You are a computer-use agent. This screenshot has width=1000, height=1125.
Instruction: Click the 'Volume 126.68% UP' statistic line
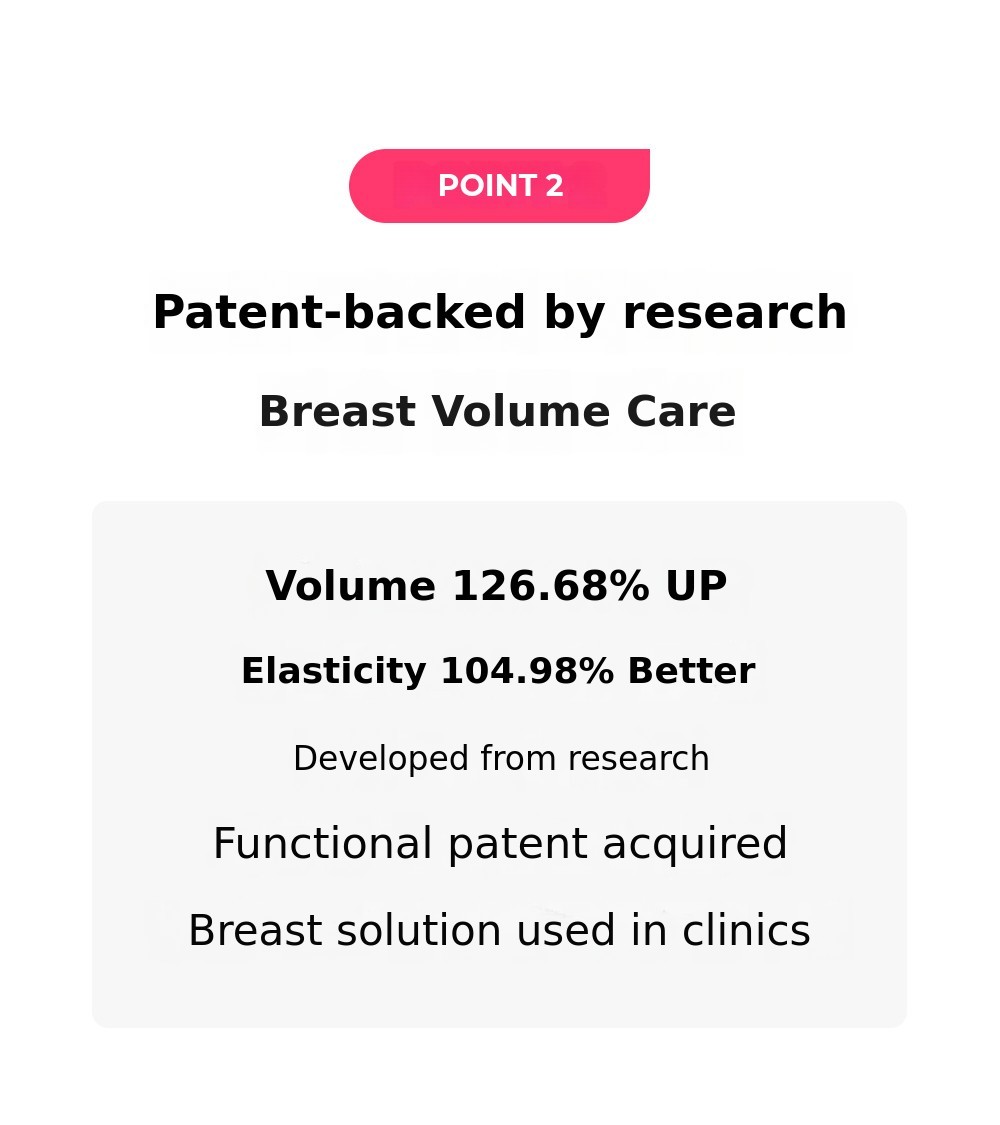496,586
